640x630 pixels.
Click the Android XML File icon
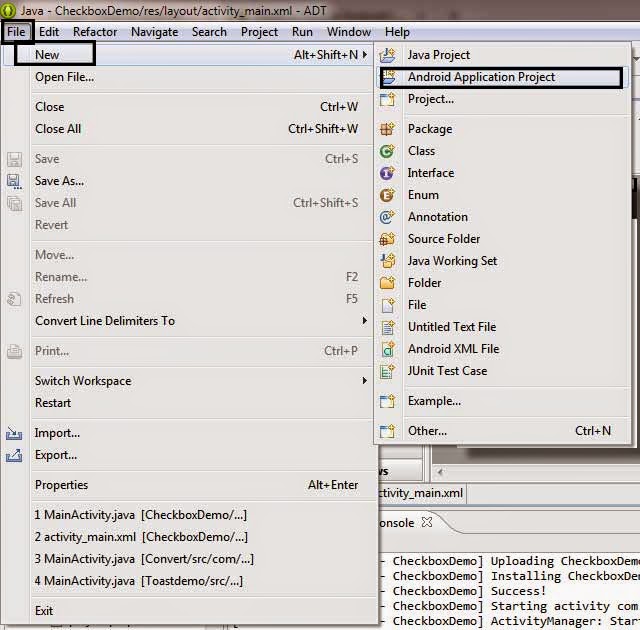387,349
